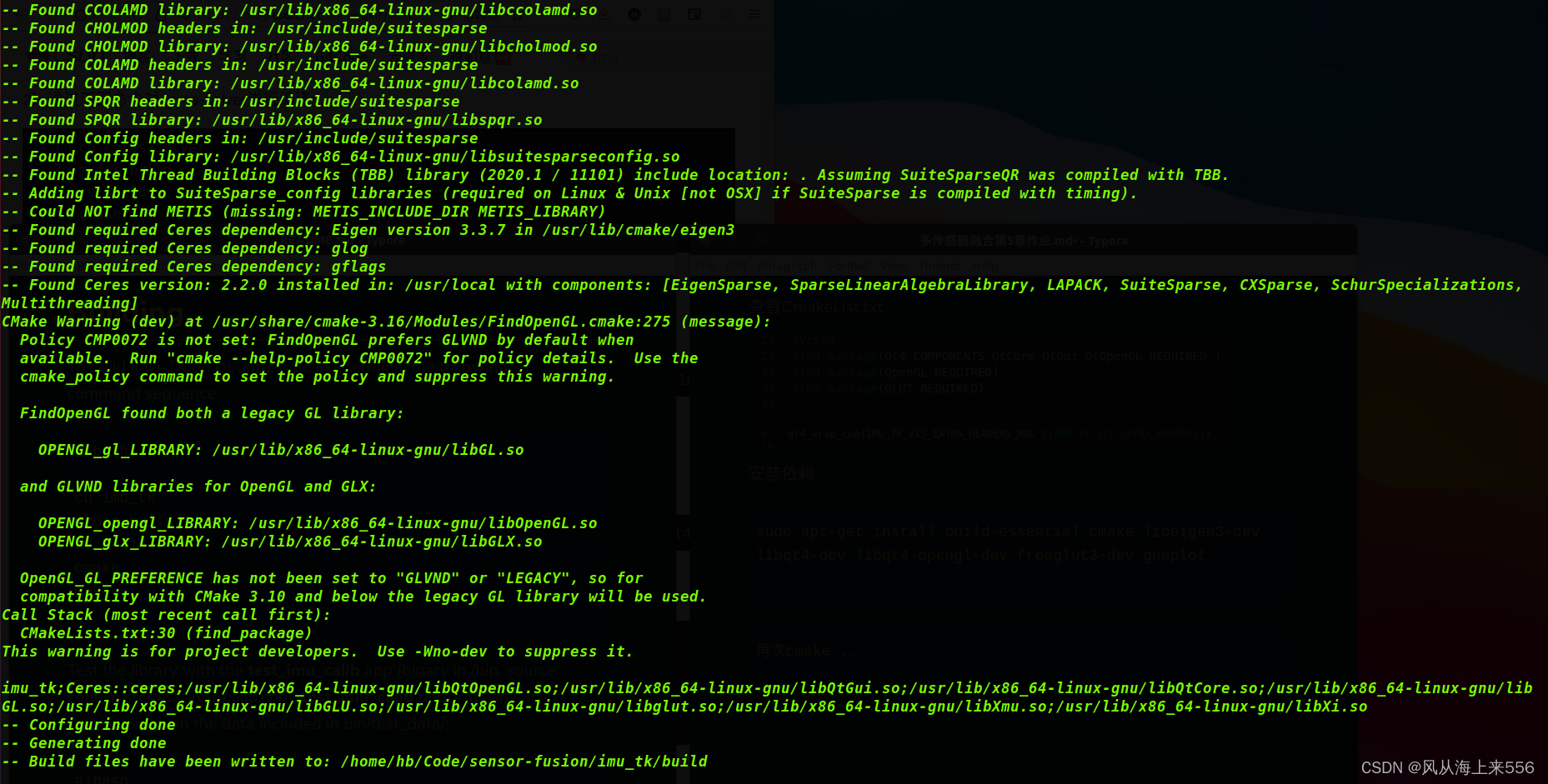Click the 'OPENGL_gl_LIBRARY' line
The height and width of the screenshot is (784, 1548).
[x=281, y=450]
